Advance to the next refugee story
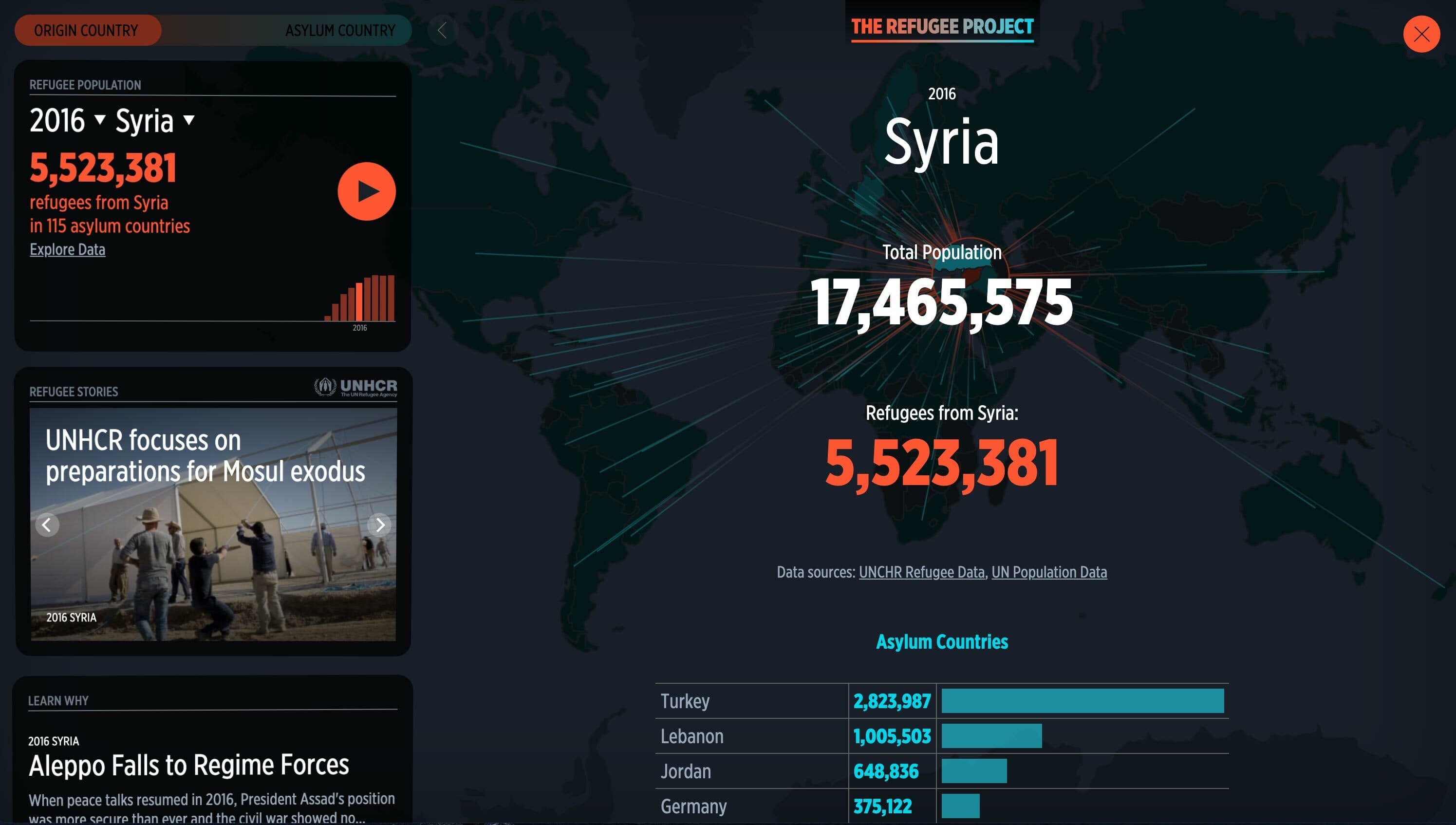This screenshot has width=1456, height=825. 380,525
